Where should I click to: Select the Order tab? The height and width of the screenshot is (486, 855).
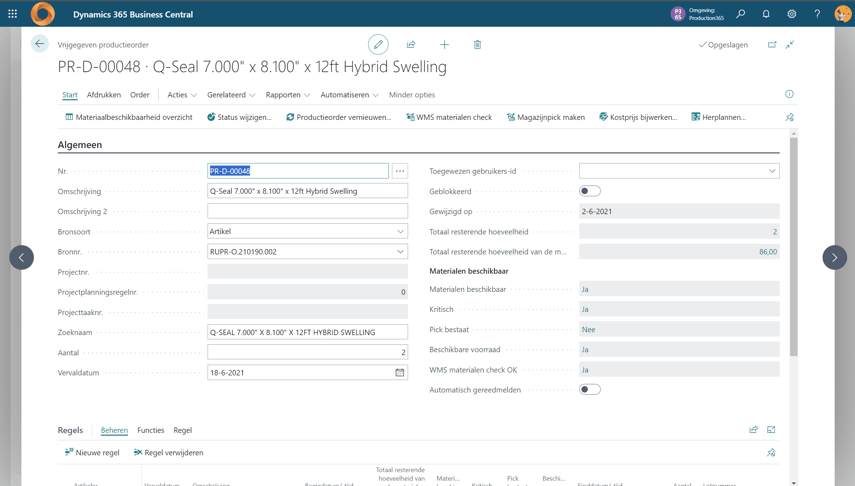[140, 95]
